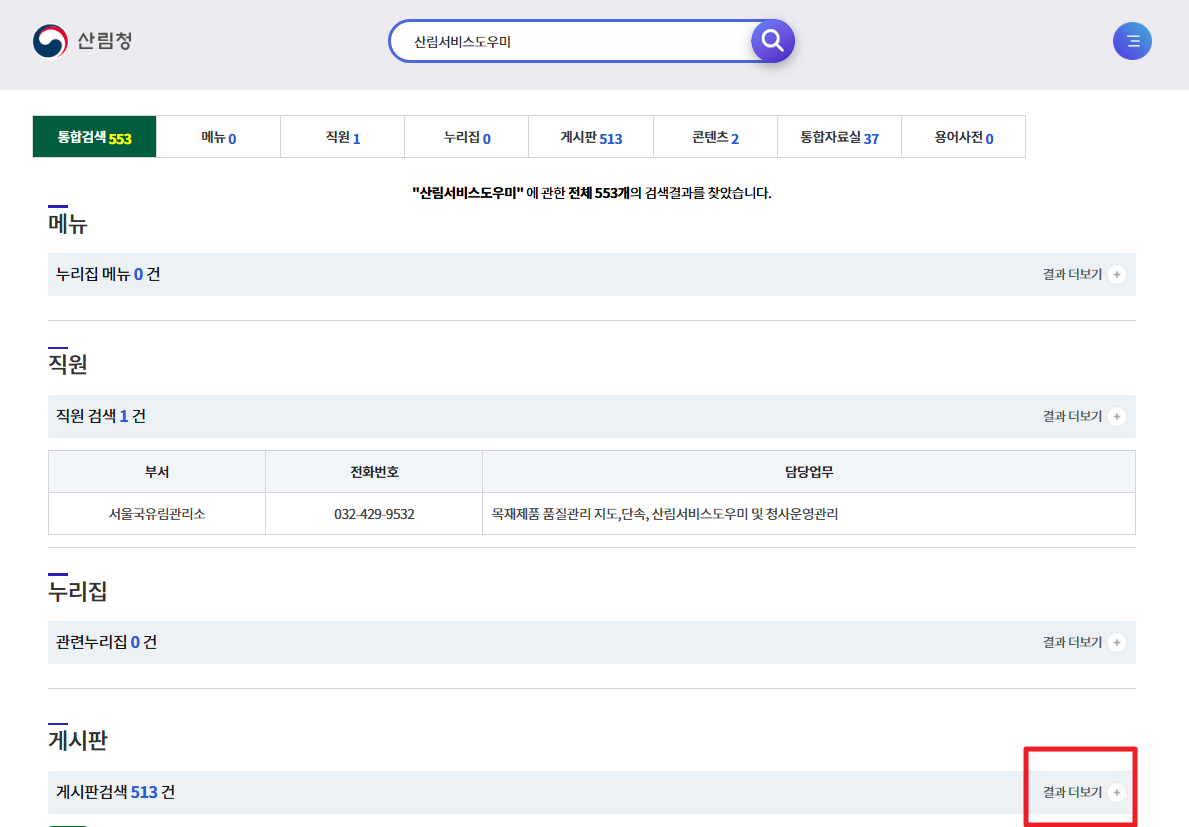The width and height of the screenshot is (1189, 827).
Task: Open the 통합자료실 37 tab
Action: (x=839, y=136)
